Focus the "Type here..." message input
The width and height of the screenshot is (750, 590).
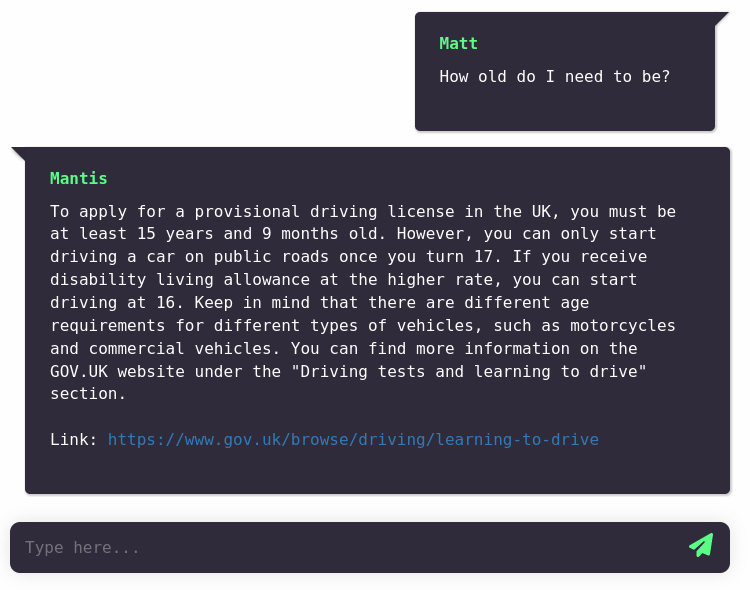(340, 548)
